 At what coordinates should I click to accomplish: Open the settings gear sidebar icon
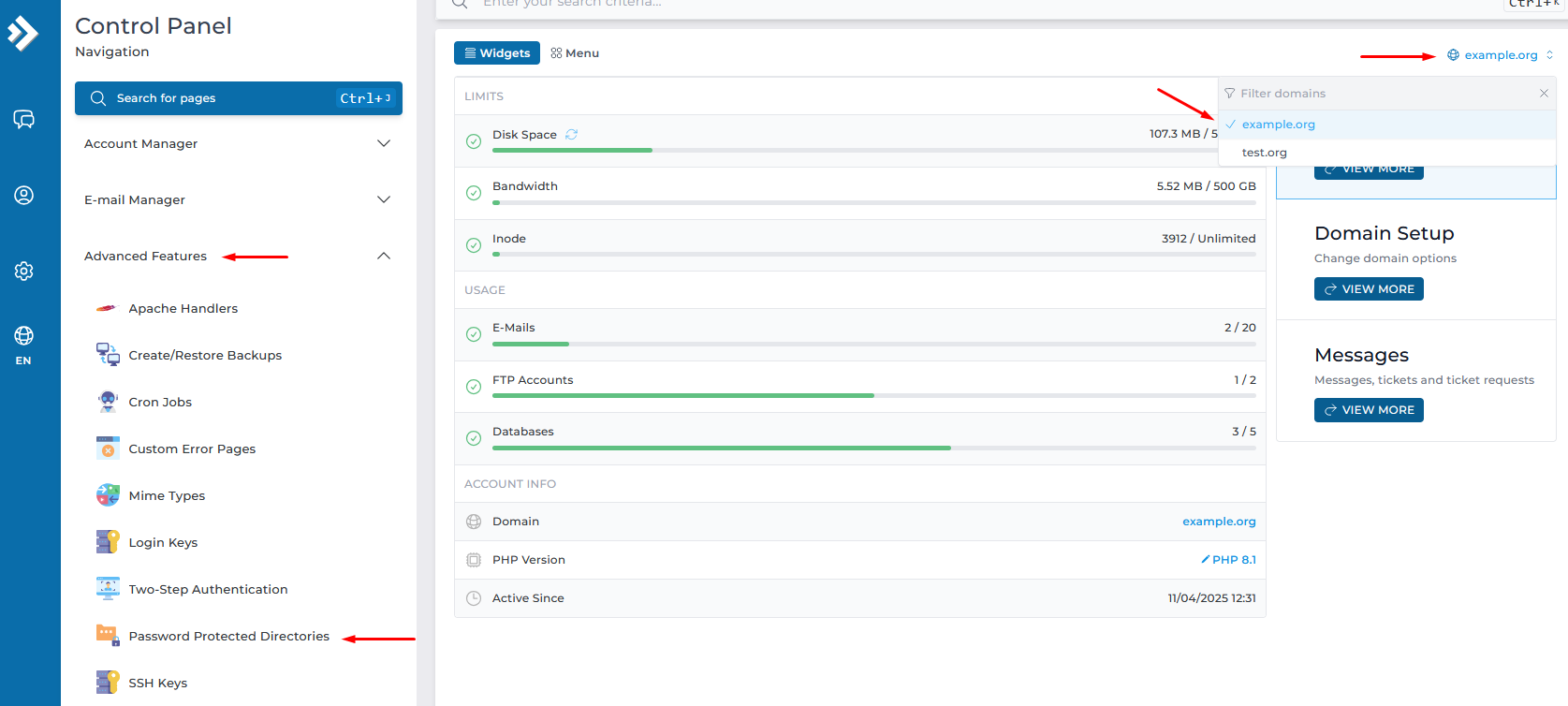pos(23,271)
